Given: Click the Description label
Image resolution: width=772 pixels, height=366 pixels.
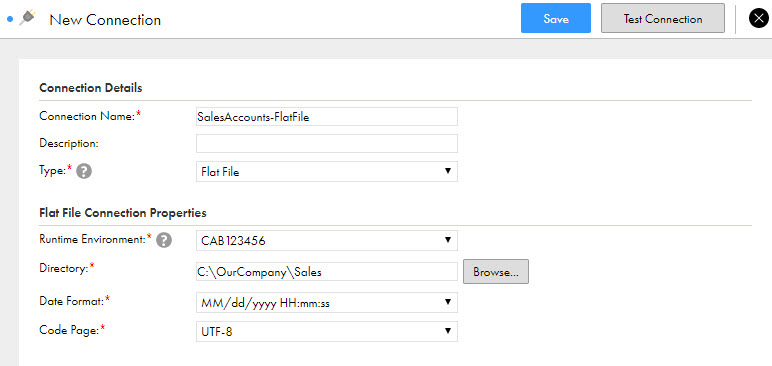Looking at the screenshot, I should click(69, 143).
